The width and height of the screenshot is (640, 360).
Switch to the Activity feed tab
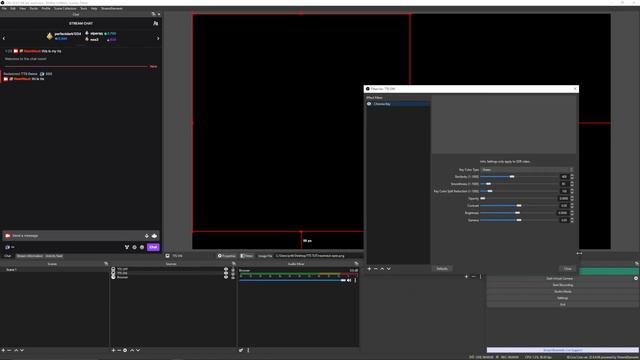click(54, 256)
